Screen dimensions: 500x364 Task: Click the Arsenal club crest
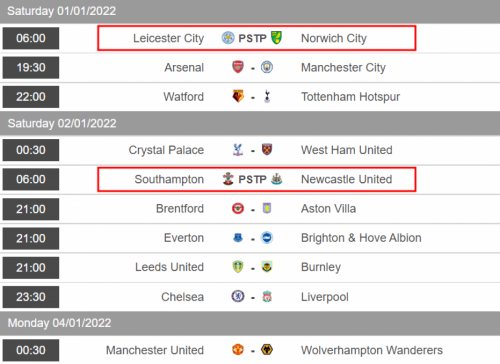click(238, 67)
